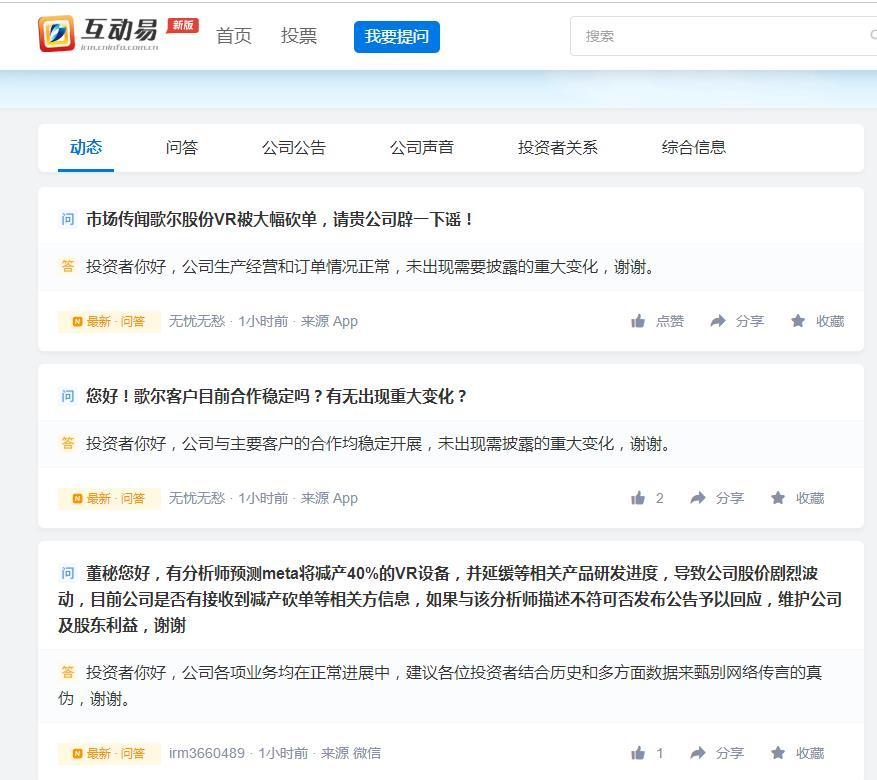Click inside the 搜索 search field
877x780 pixels.
point(700,36)
